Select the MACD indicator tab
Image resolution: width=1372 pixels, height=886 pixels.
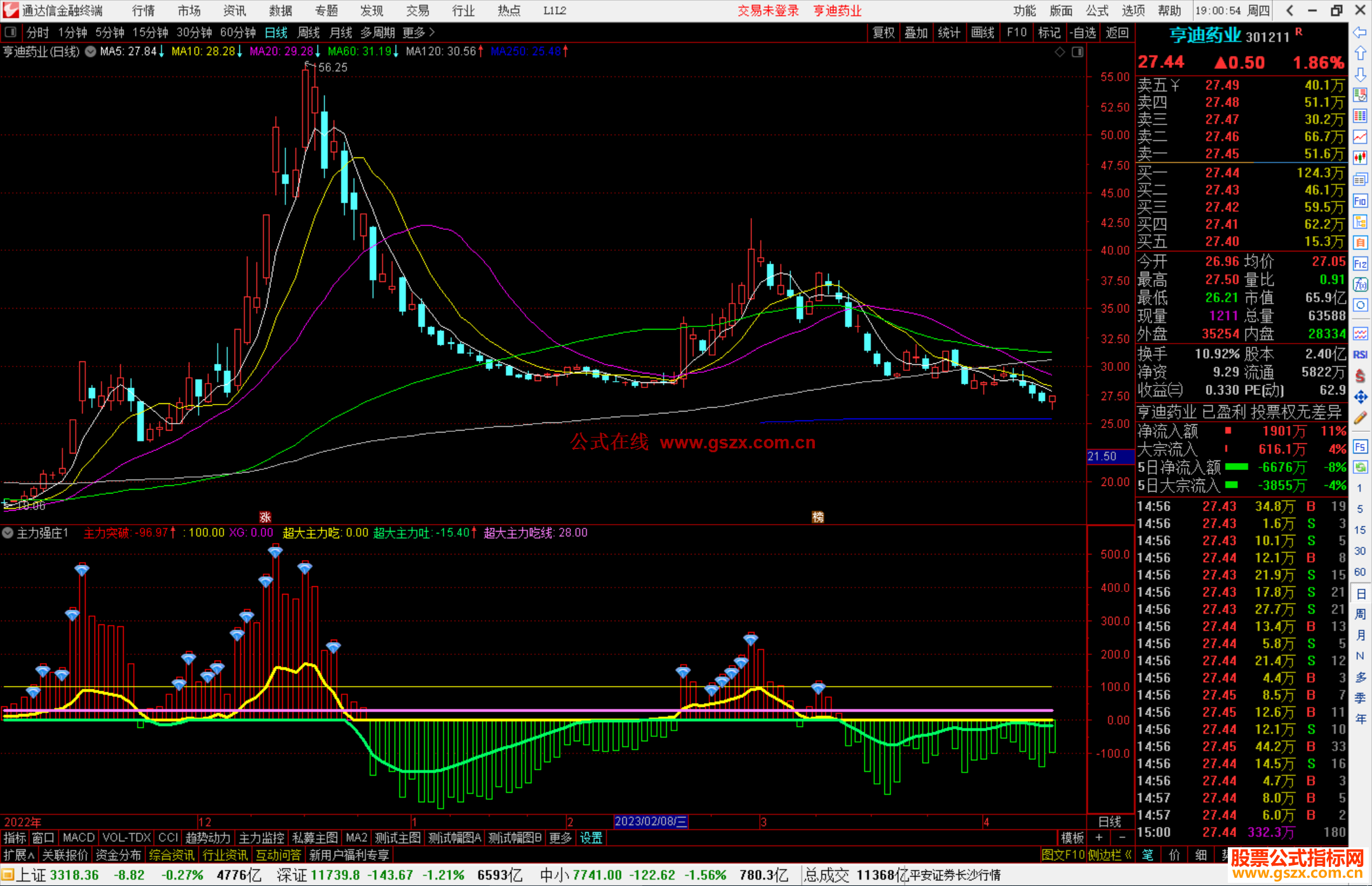pos(78,838)
